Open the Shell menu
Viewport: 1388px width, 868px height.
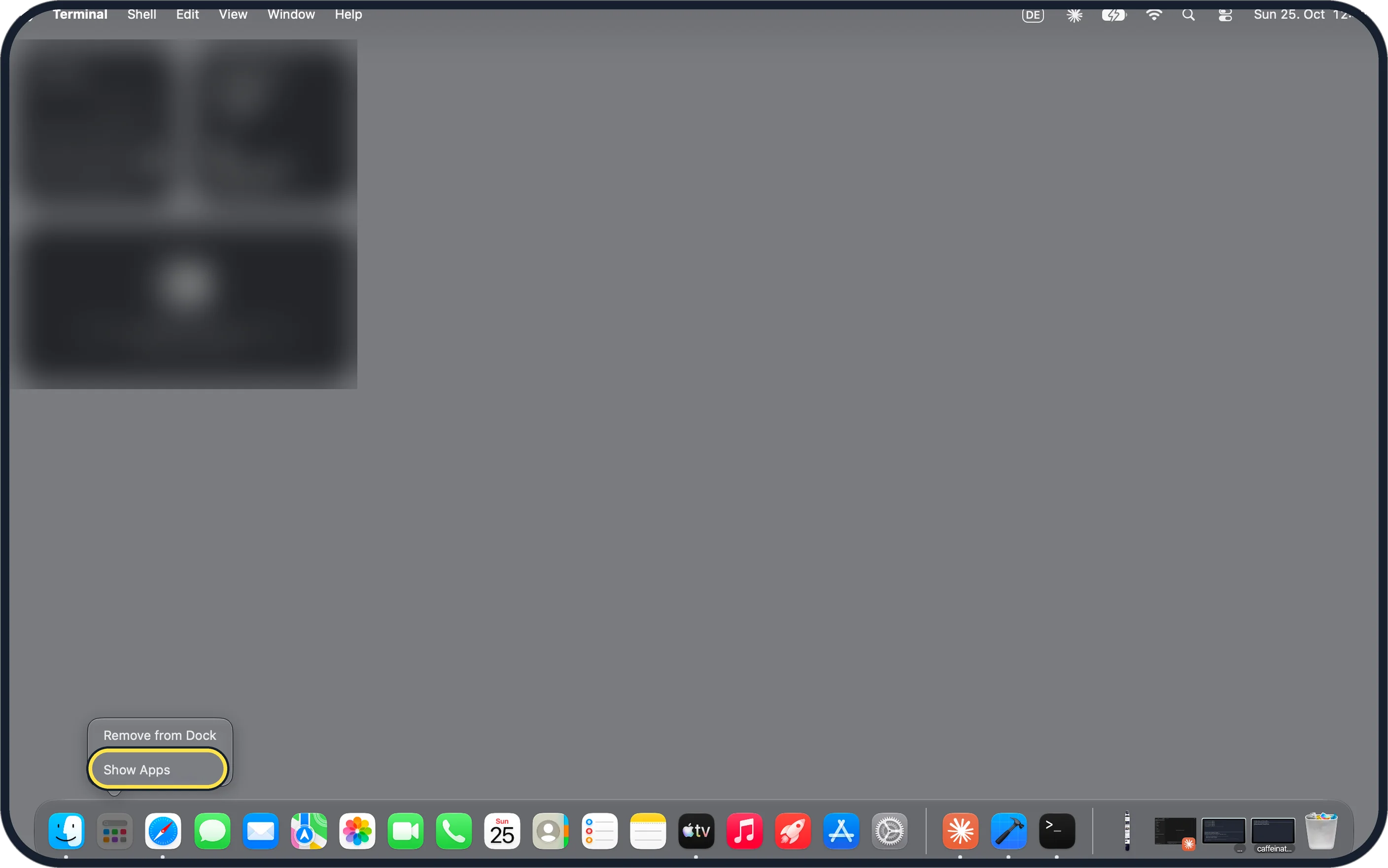coord(141,14)
